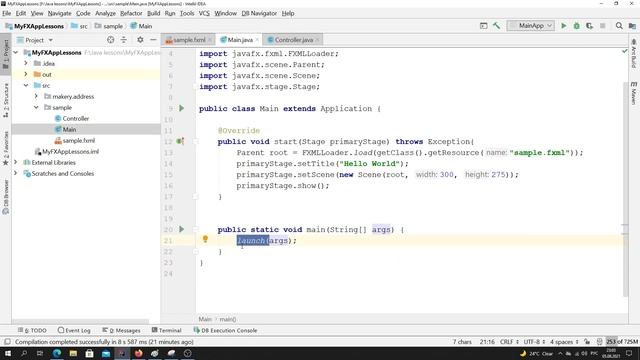Open Project Structure icon in toolbar
This screenshot has height=360, width=640.
coord(632,26)
